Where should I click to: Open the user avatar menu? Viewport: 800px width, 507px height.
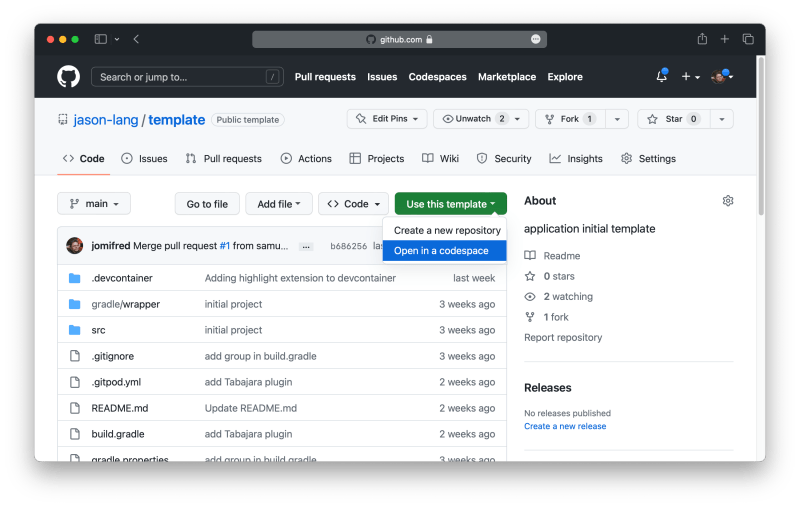(x=722, y=77)
